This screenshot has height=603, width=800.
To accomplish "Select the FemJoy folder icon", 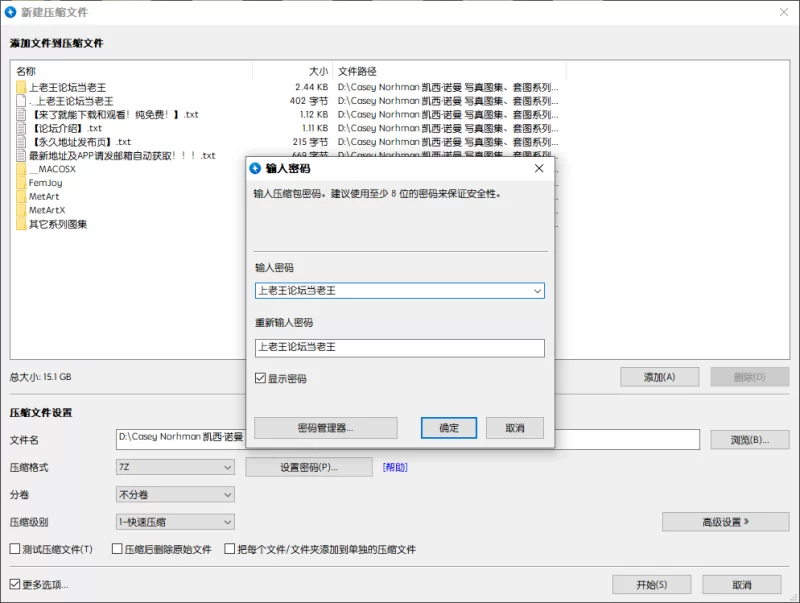I will (x=20, y=183).
